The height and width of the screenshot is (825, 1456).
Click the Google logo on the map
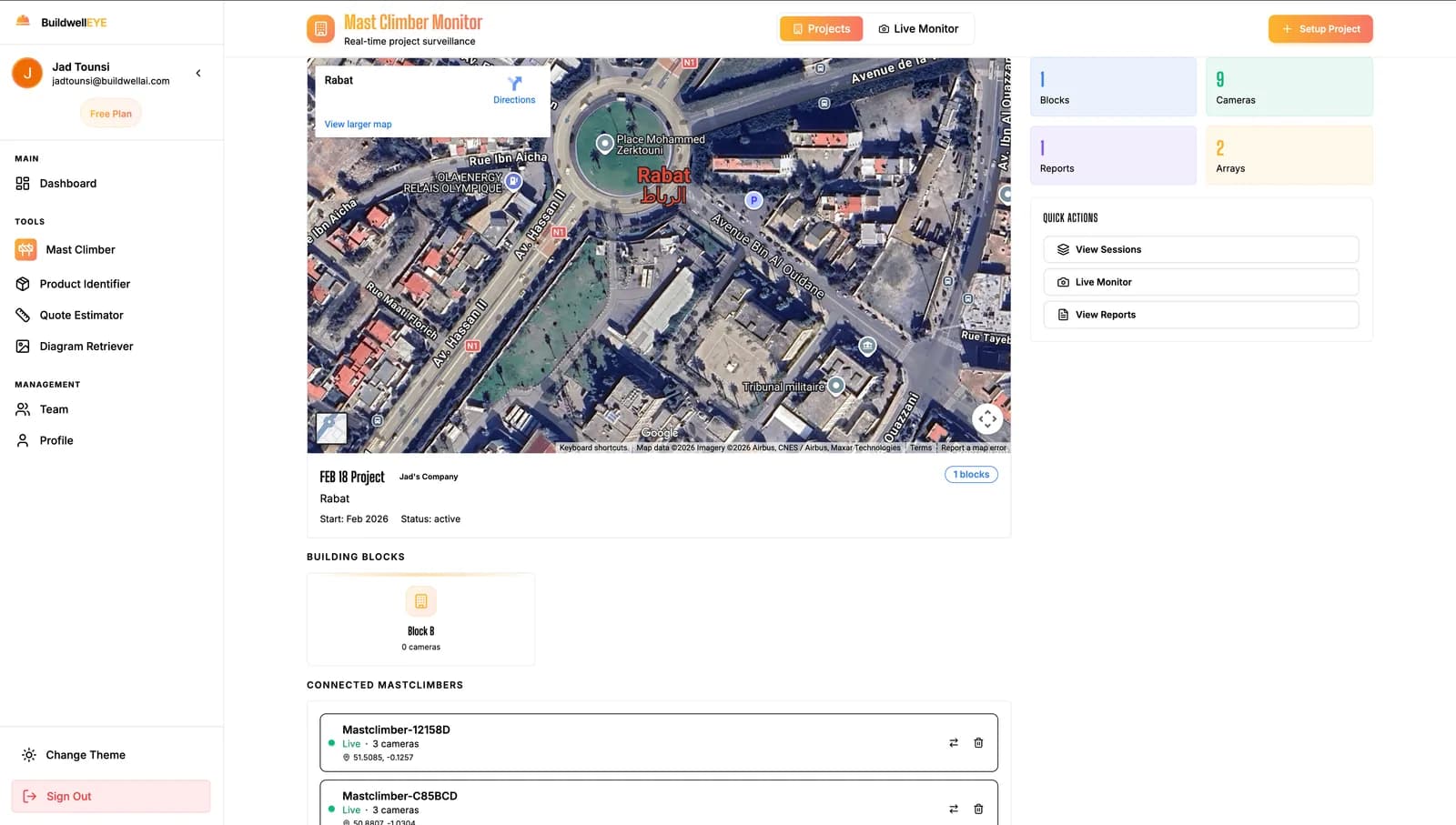point(660,433)
